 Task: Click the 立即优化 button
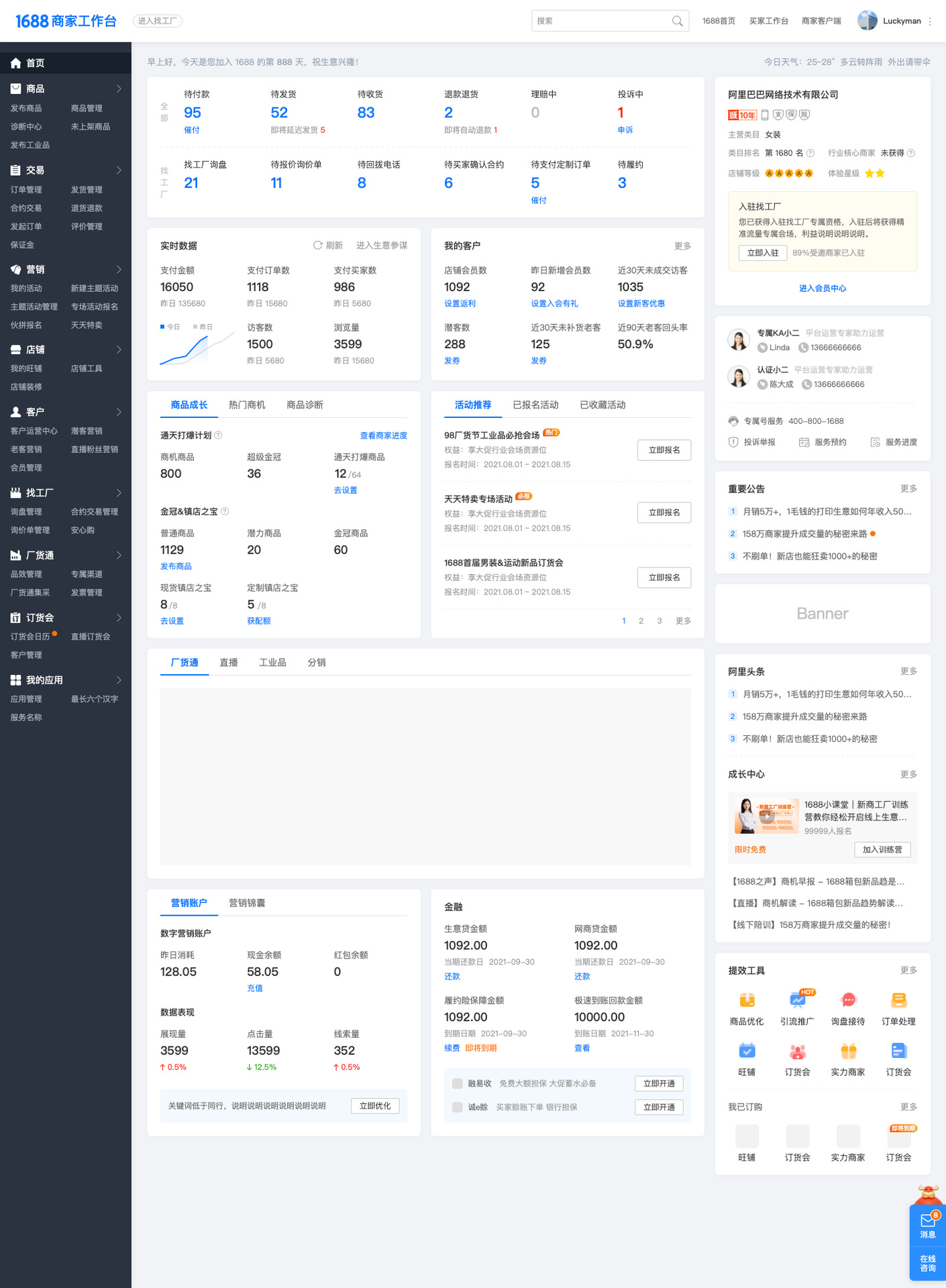tap(375, 1106)
